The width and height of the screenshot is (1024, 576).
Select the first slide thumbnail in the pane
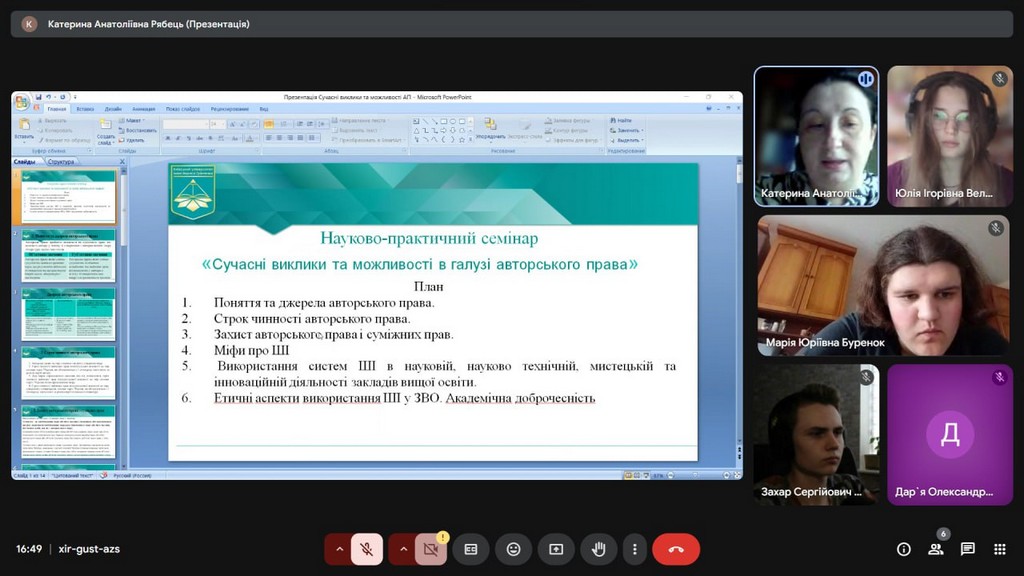(66, 195)
